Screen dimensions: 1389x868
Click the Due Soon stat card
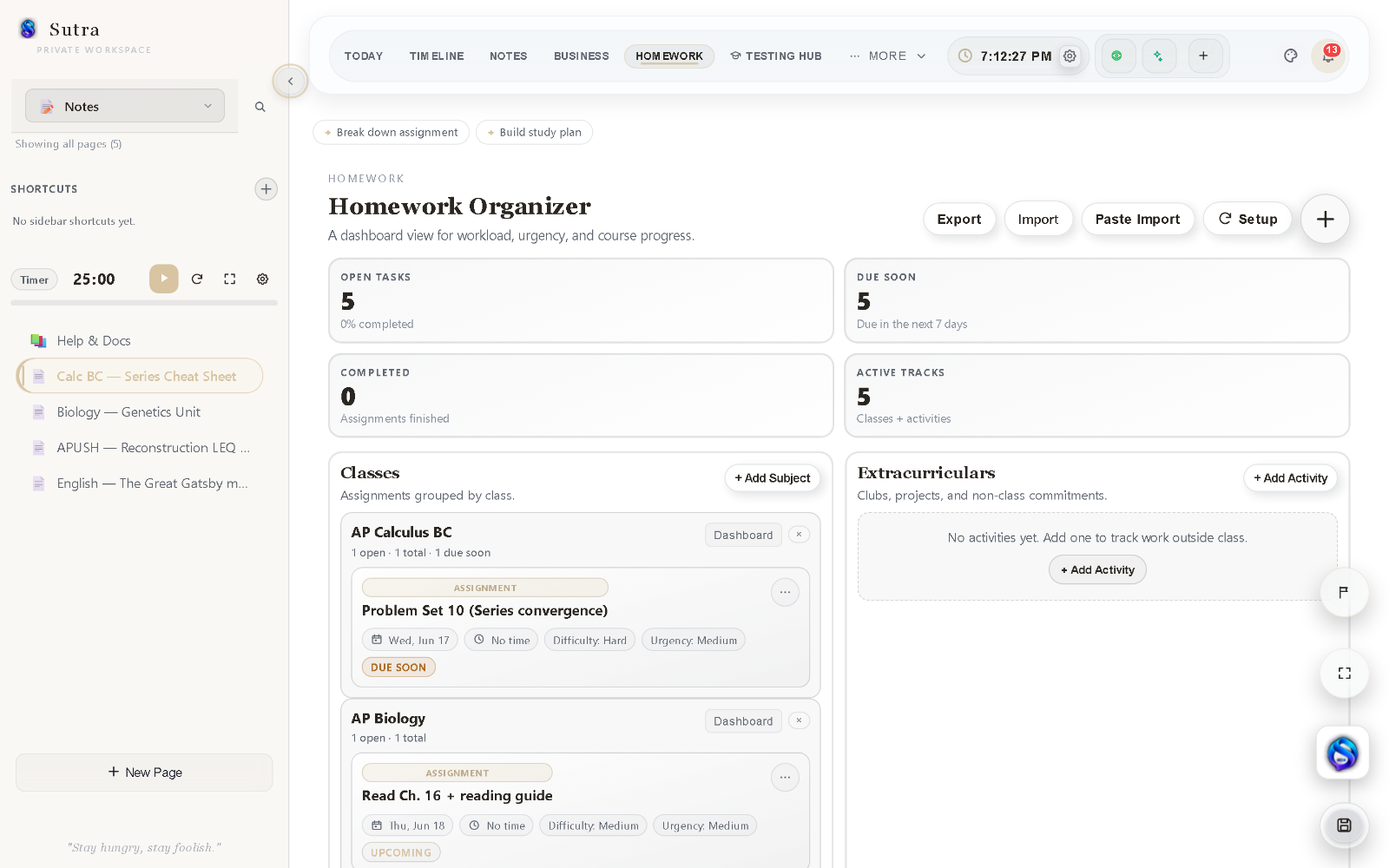pos(1097,300)
